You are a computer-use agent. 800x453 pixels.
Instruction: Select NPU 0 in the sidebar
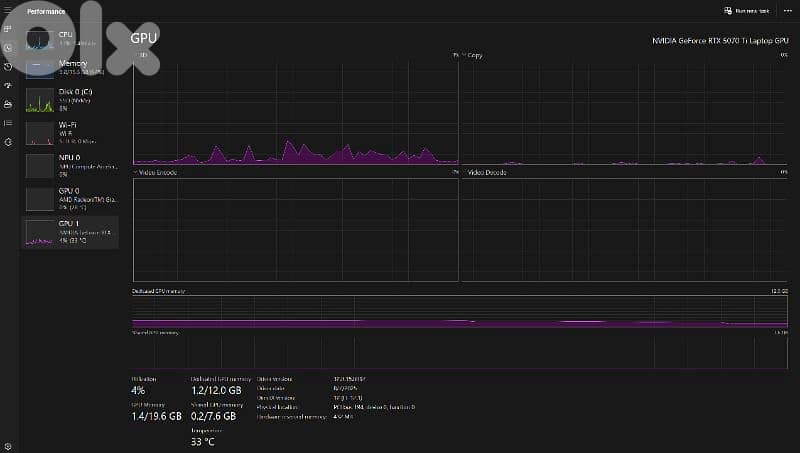coord(70,163)
